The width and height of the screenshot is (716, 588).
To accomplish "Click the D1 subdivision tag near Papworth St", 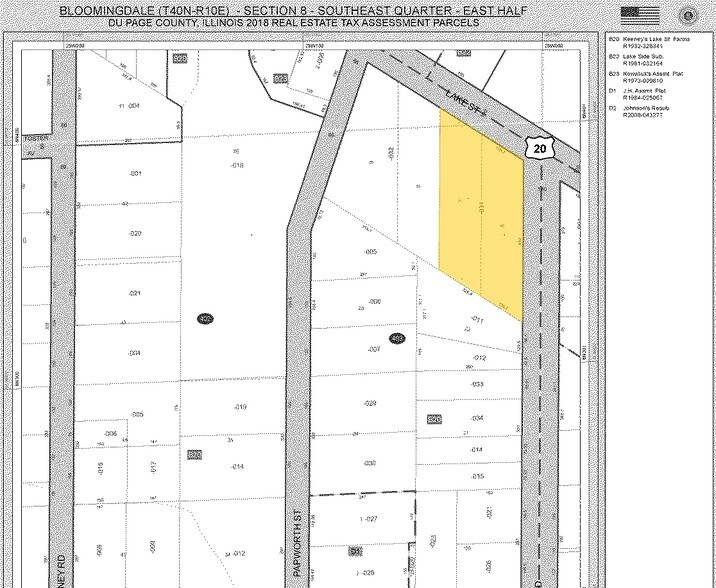I will [354, 551].
